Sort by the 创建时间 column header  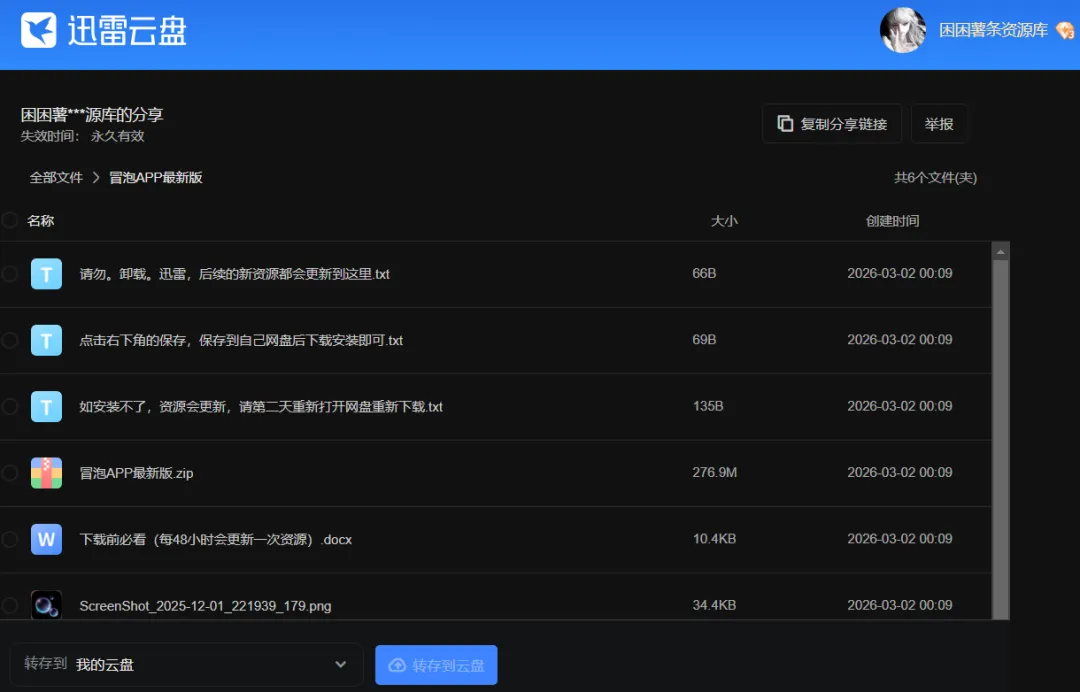[892, 221]
